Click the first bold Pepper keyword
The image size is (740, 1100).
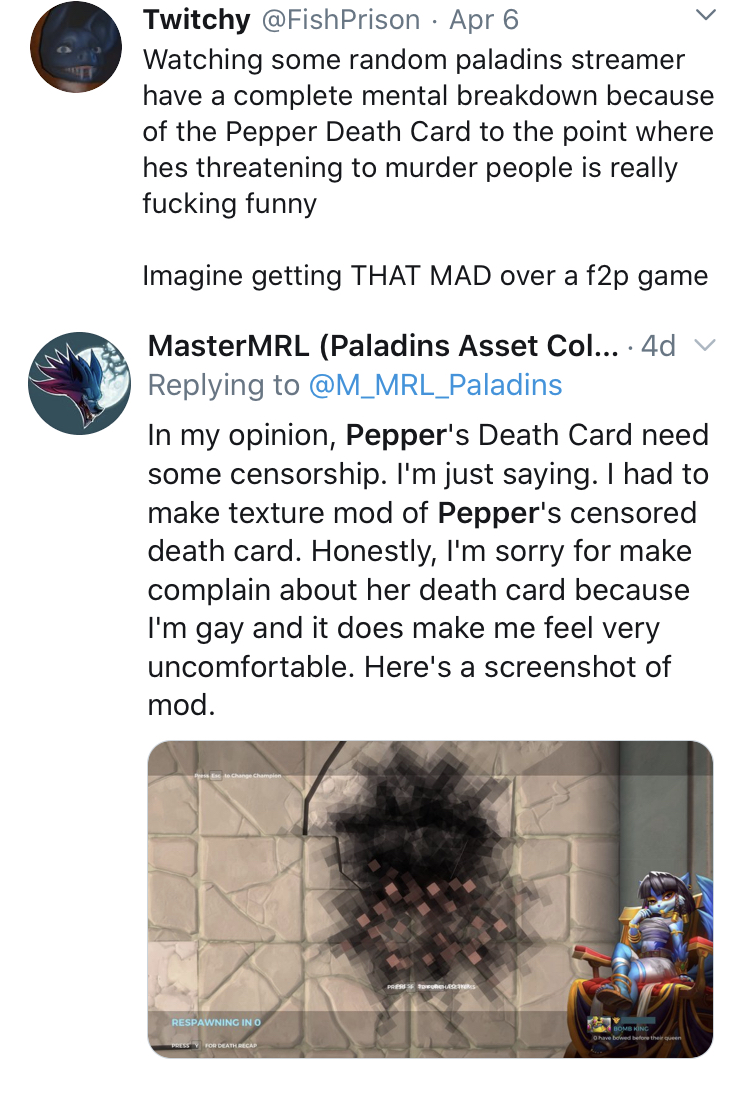coord(396,435)
